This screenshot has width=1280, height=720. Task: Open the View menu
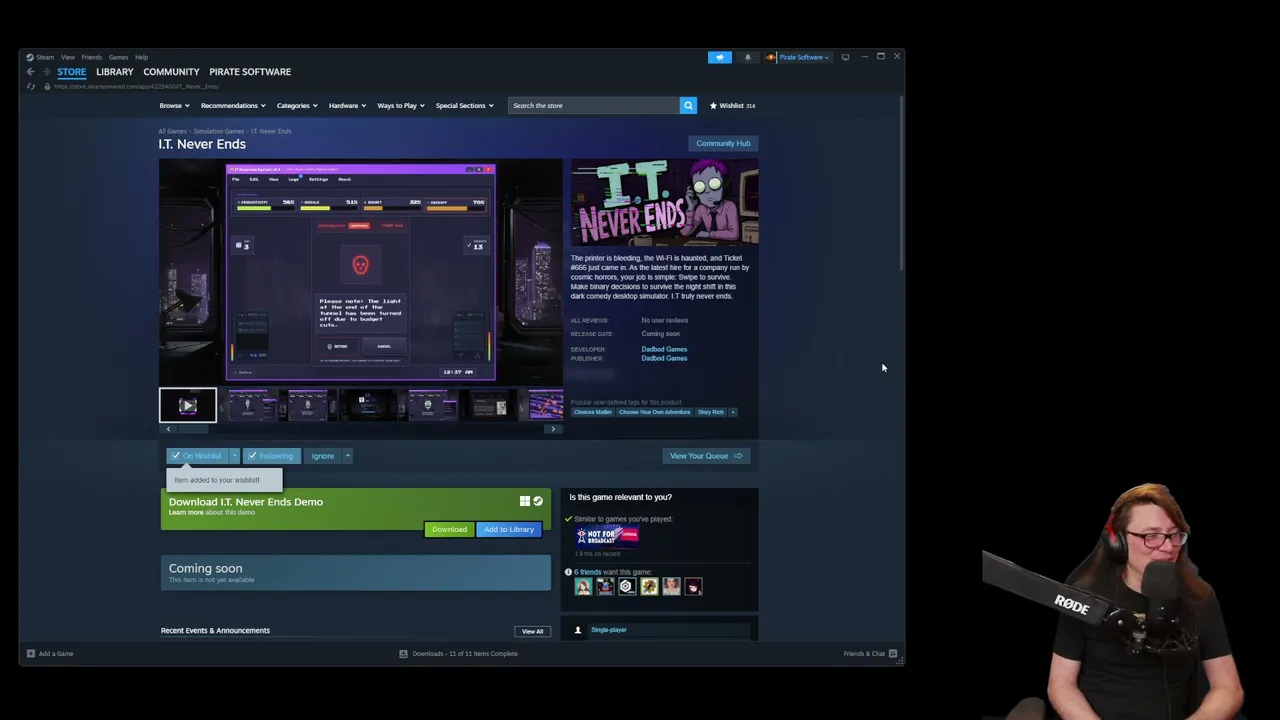click(x=68, y=57)
